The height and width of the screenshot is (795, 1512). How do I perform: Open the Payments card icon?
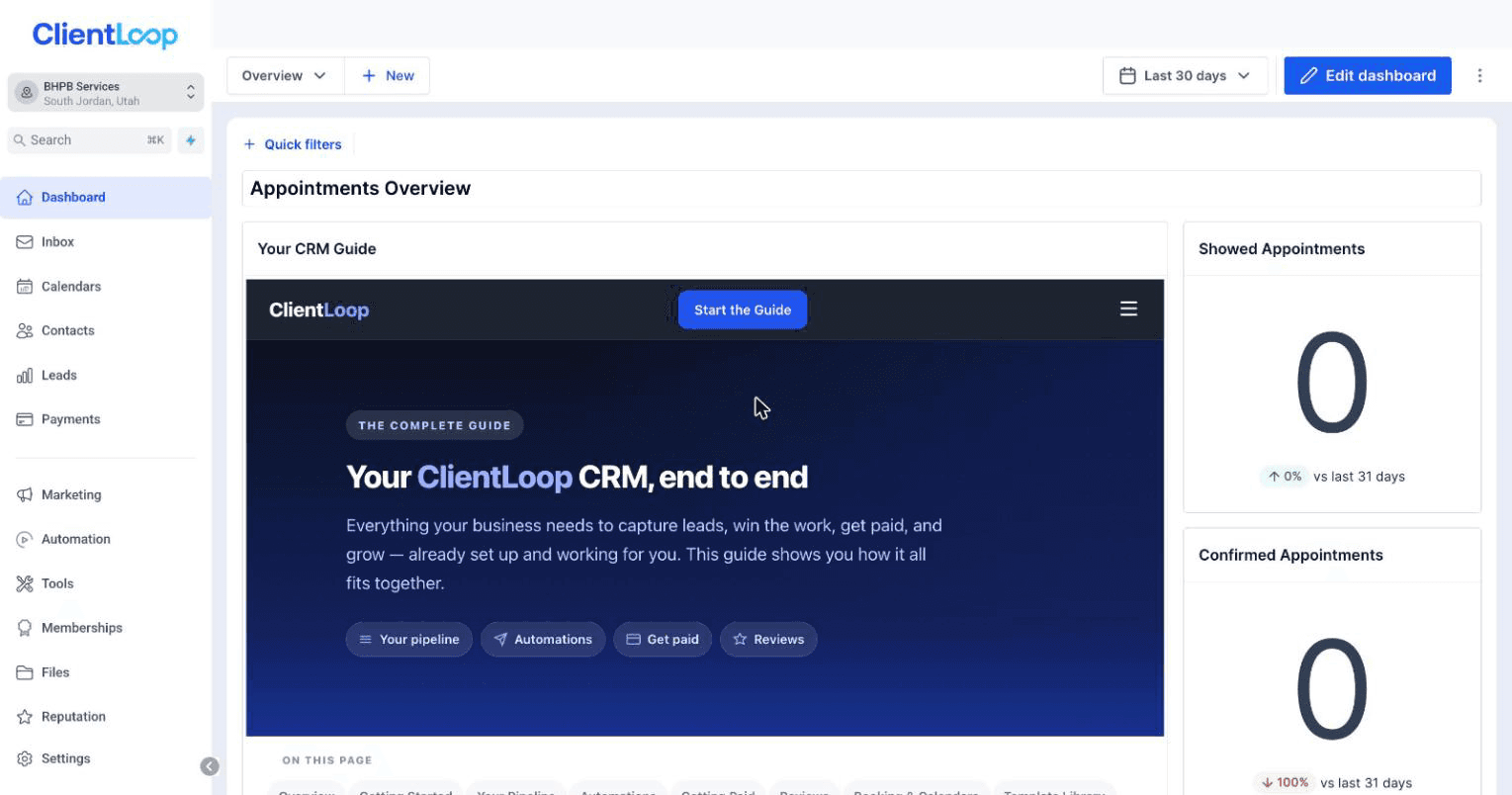[x=25, y=419]
